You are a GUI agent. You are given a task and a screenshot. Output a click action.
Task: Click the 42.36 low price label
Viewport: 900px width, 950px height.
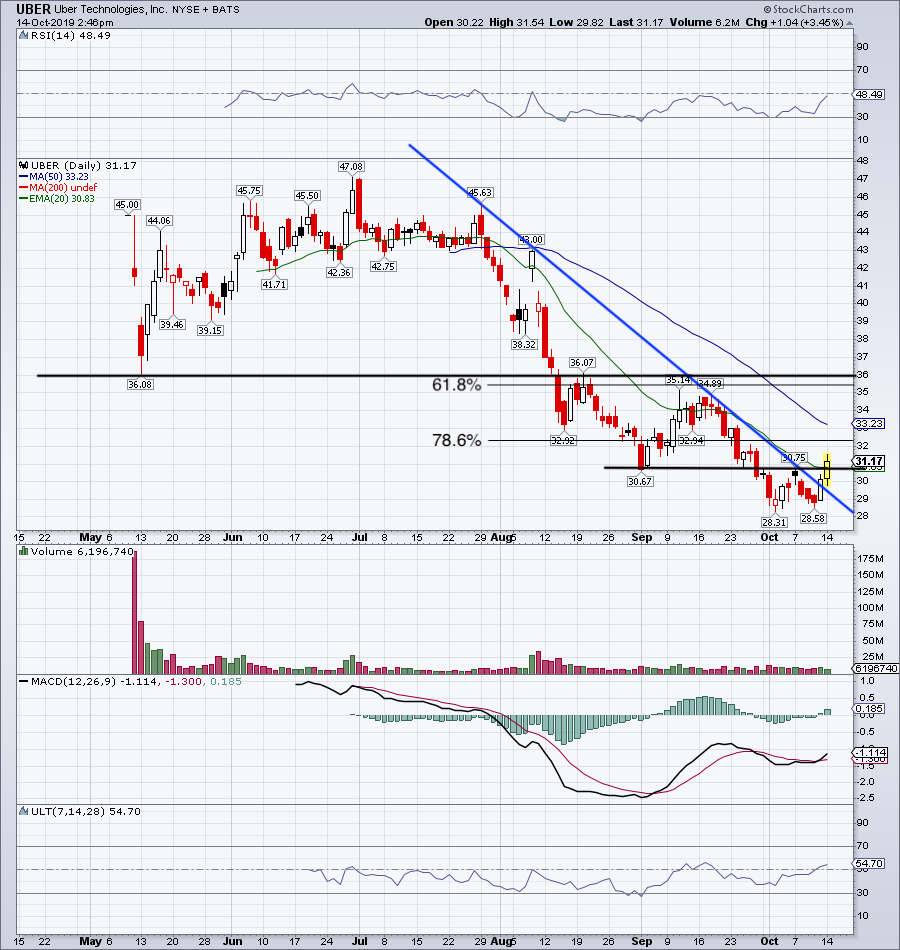coord(339,273)
